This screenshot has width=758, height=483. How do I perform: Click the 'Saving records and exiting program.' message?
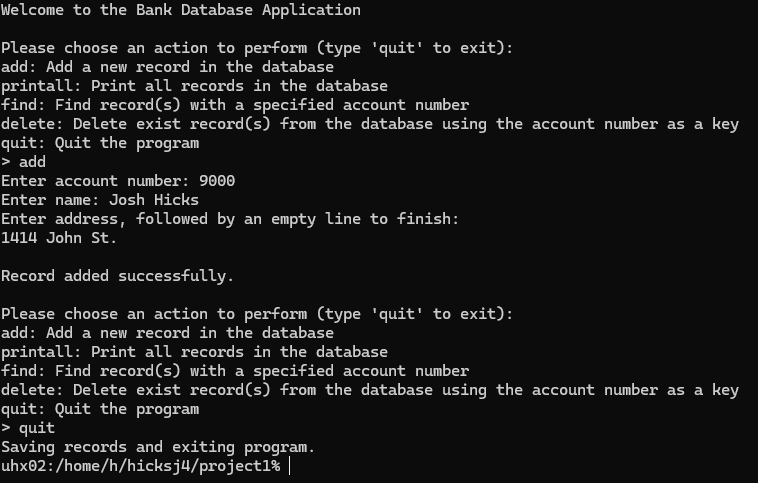click(158, 447)
